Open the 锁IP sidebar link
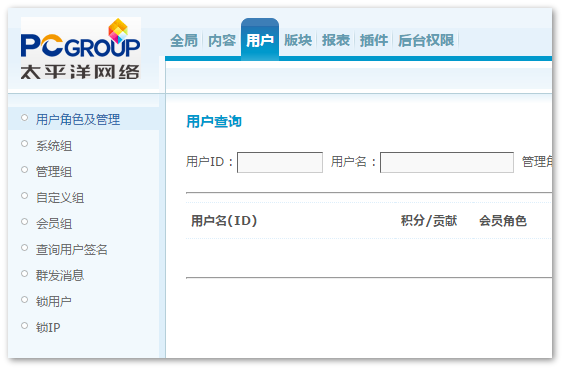 (x=48, y=327)
